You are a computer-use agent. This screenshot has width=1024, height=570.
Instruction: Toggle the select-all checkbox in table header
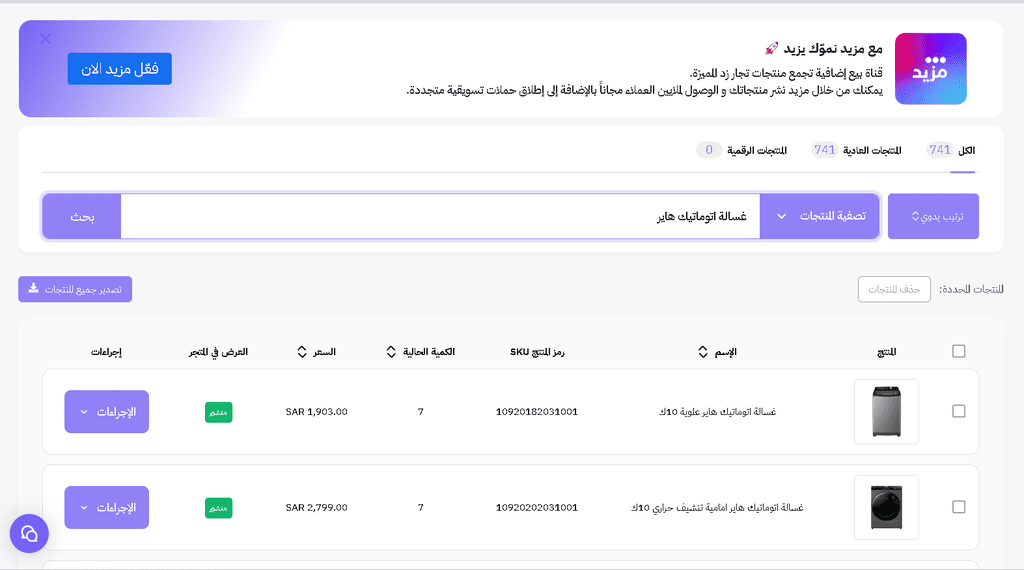pyautogui.click(x=959, y=351)
